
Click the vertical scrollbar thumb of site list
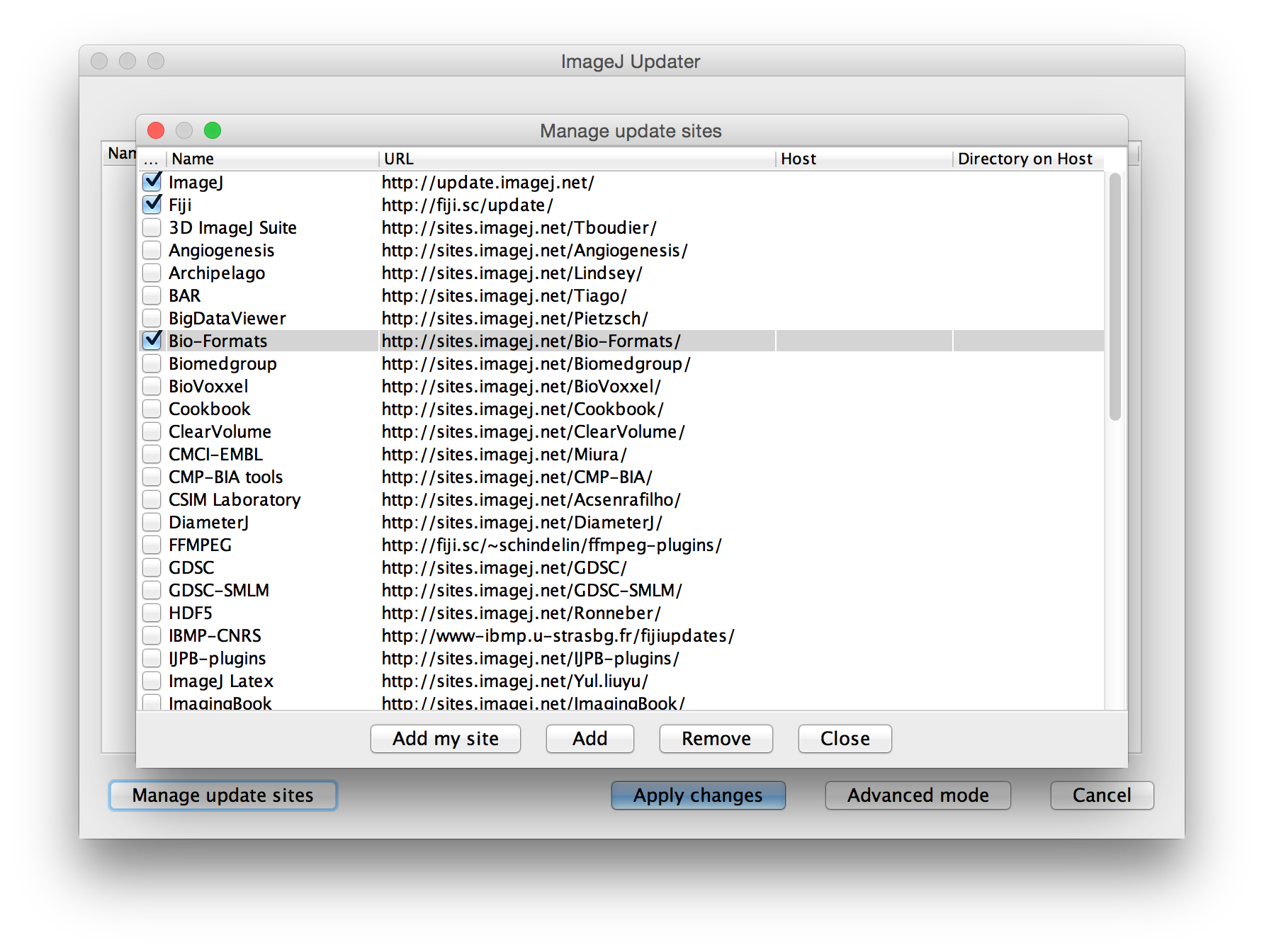coord(1115,297)
